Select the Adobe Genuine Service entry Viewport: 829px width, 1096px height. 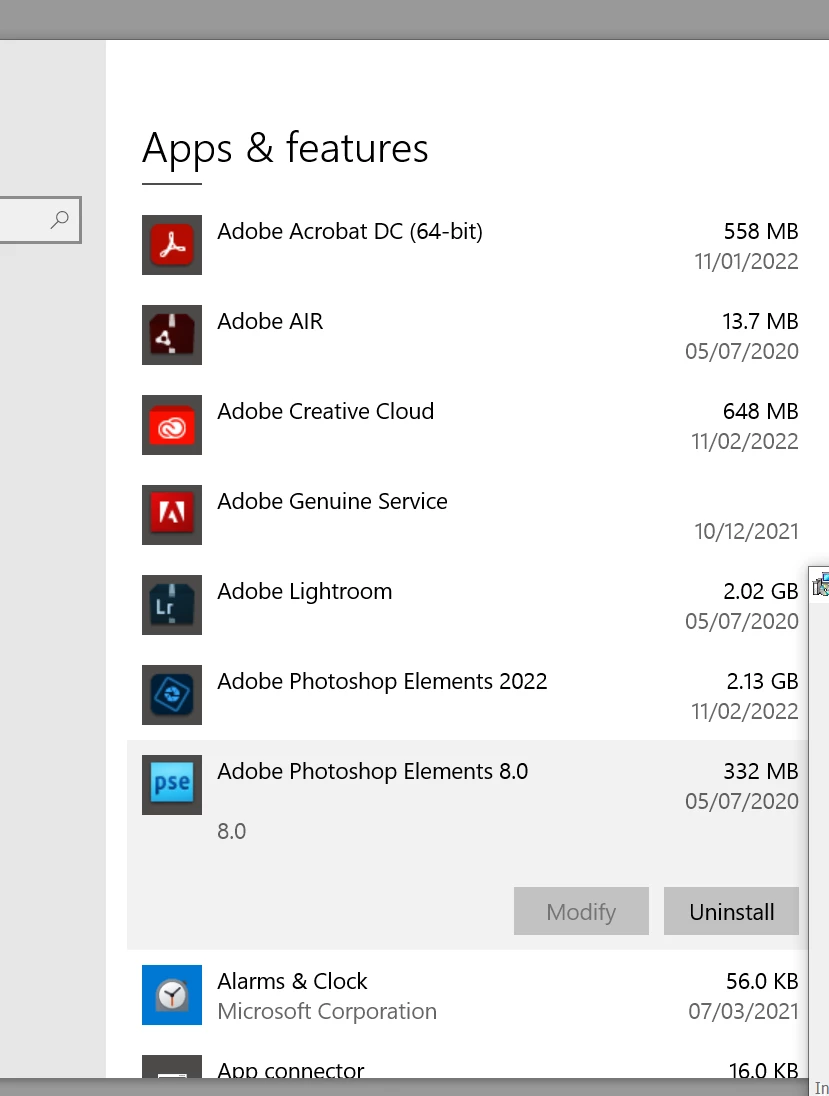(468, 515)
